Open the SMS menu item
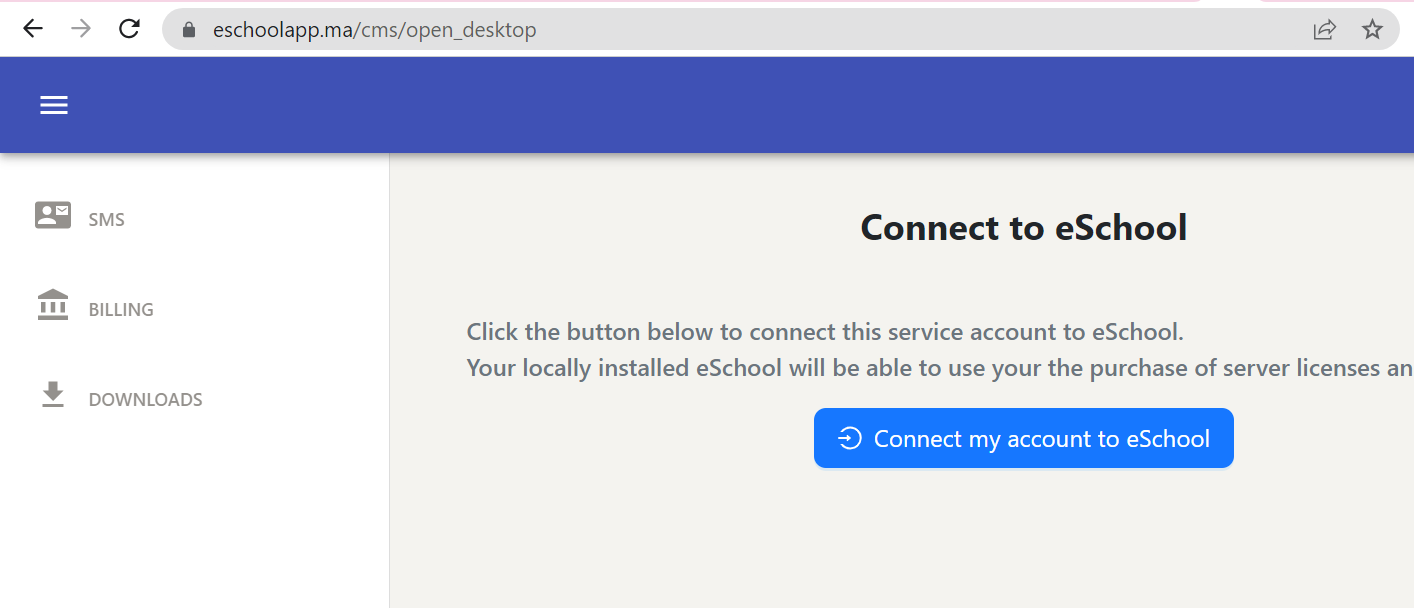Screen dimensions: 1414x608 pyautogui.click(x=106, y=220)
